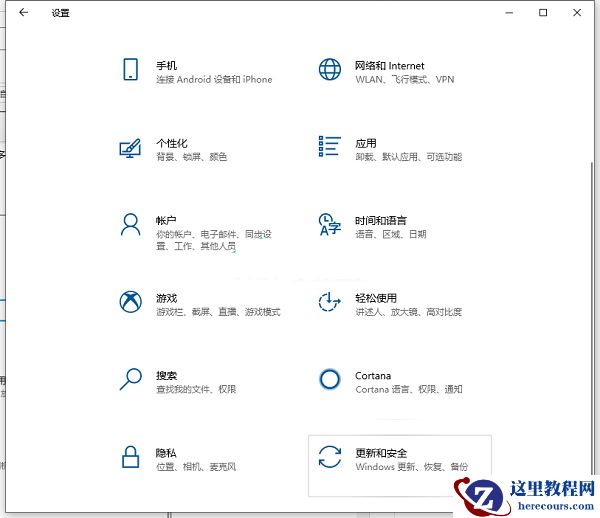Click the accounts (帐户) person icon
Image resolution: width=600 pixels, height=518 pixels.
[x=130, y=225]
